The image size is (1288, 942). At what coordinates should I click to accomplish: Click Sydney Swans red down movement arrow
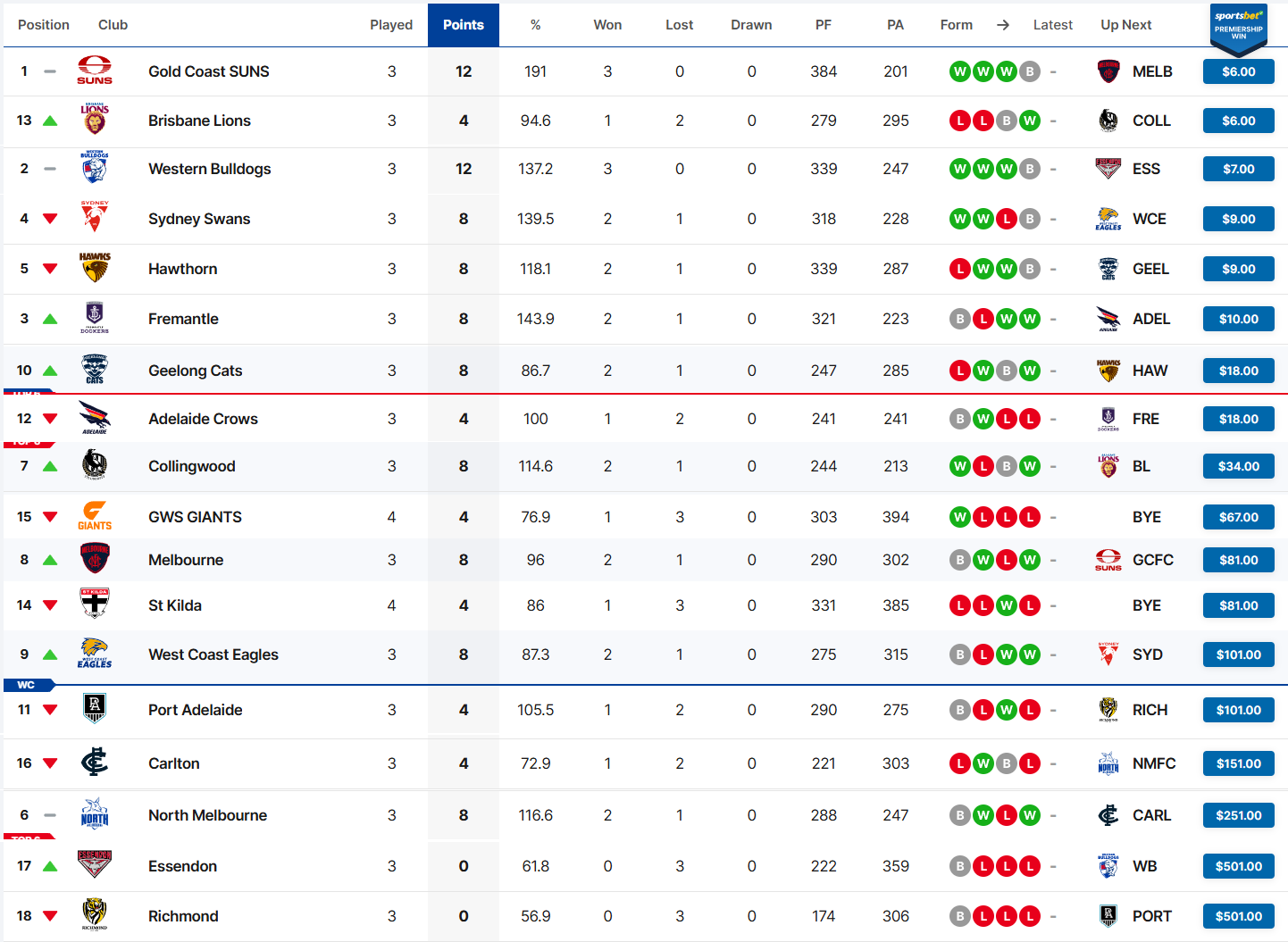click(x=50, y=219)
